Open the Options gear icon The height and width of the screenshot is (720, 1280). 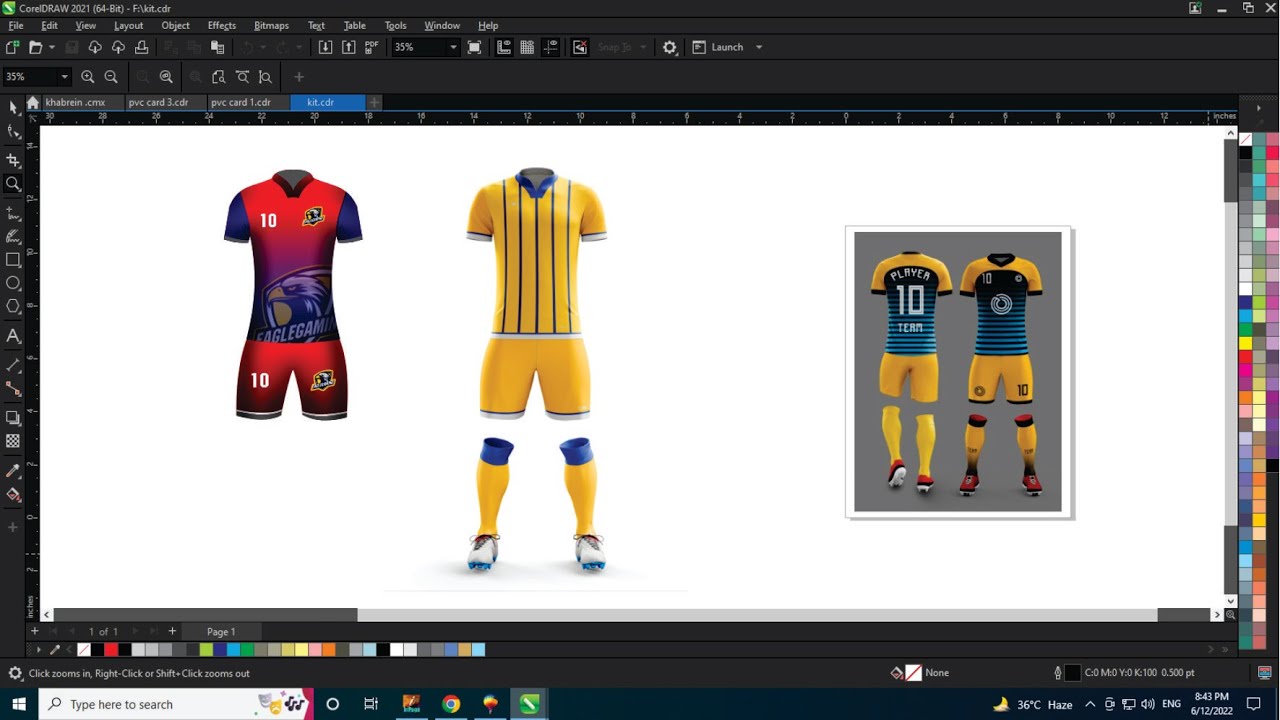pyautogui.click(x=670, y=47)
